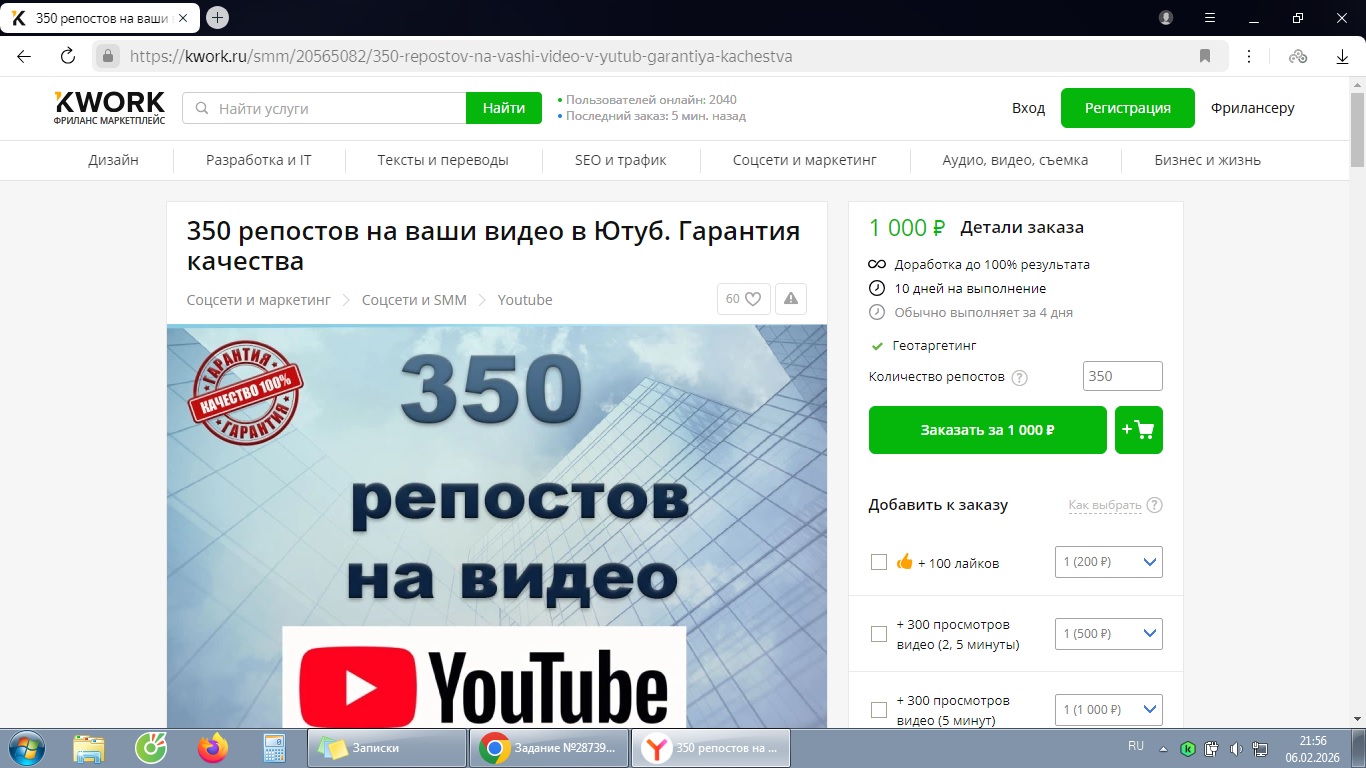
Task: Click the Вход login link
Action: point(1028,108)
